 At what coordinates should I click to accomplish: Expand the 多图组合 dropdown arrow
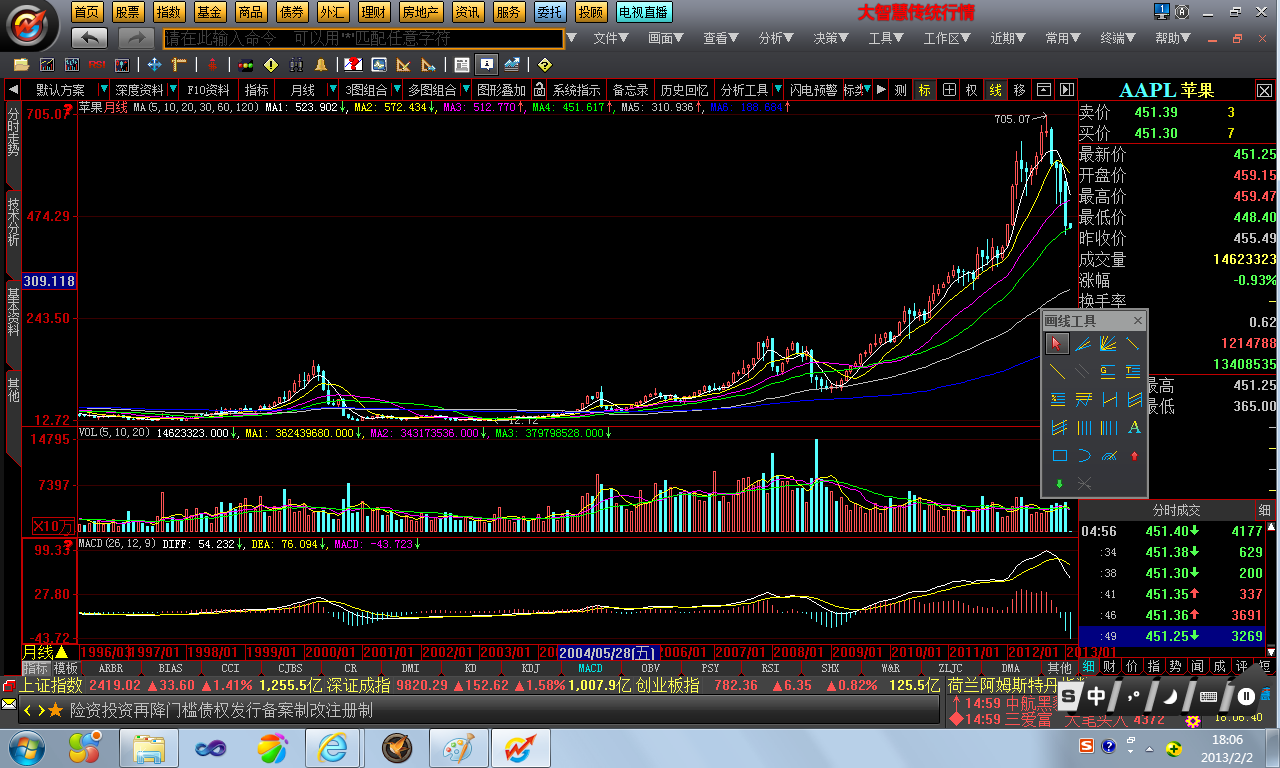464,89
